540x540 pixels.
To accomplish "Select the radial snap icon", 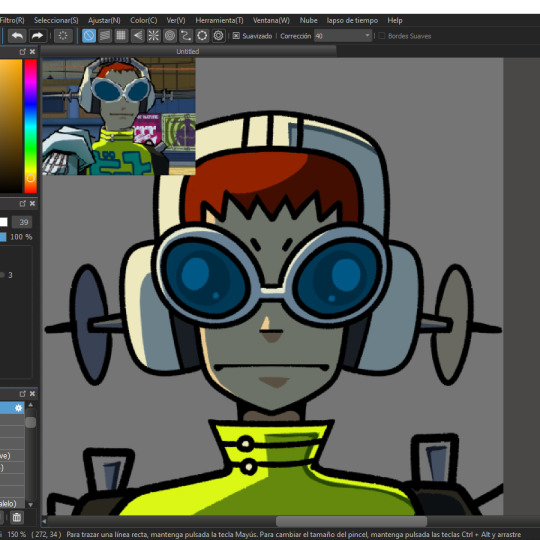I will 154,36.
